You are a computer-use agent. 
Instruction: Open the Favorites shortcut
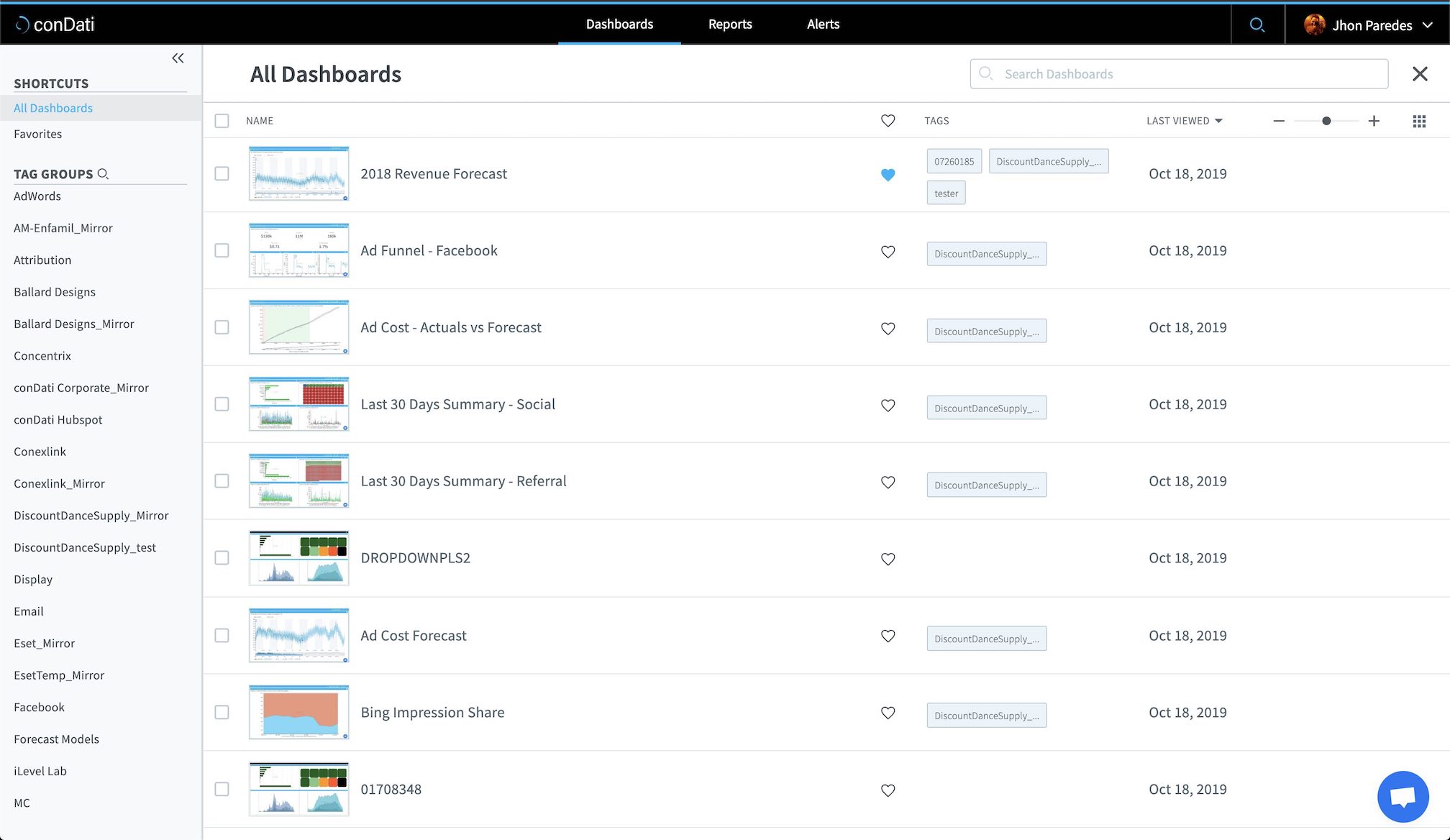37,134
